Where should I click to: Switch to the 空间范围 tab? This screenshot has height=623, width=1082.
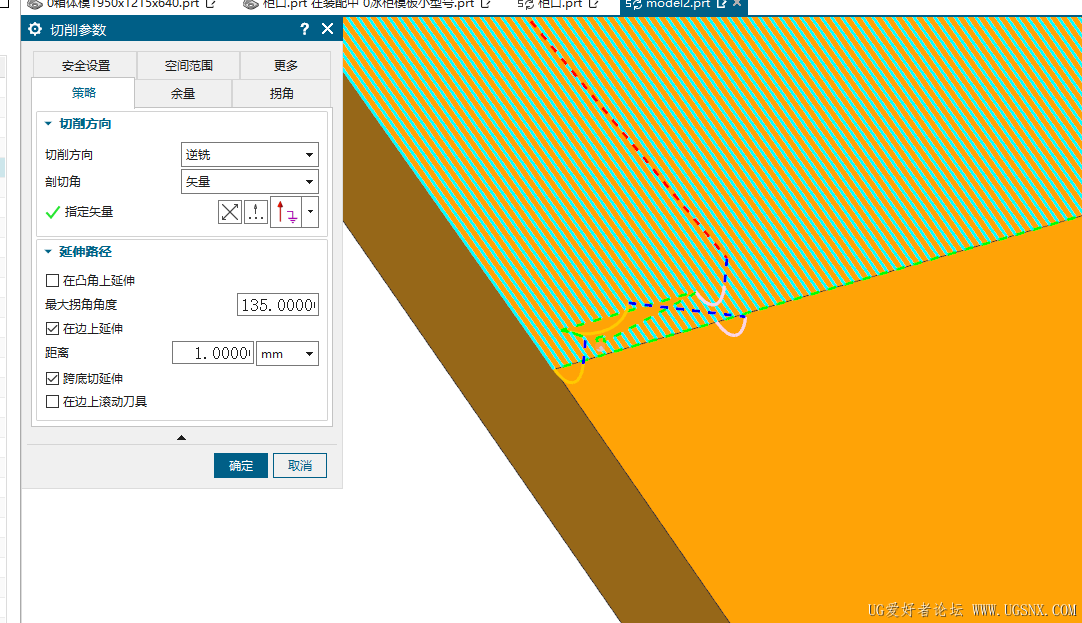pos(188,66)
